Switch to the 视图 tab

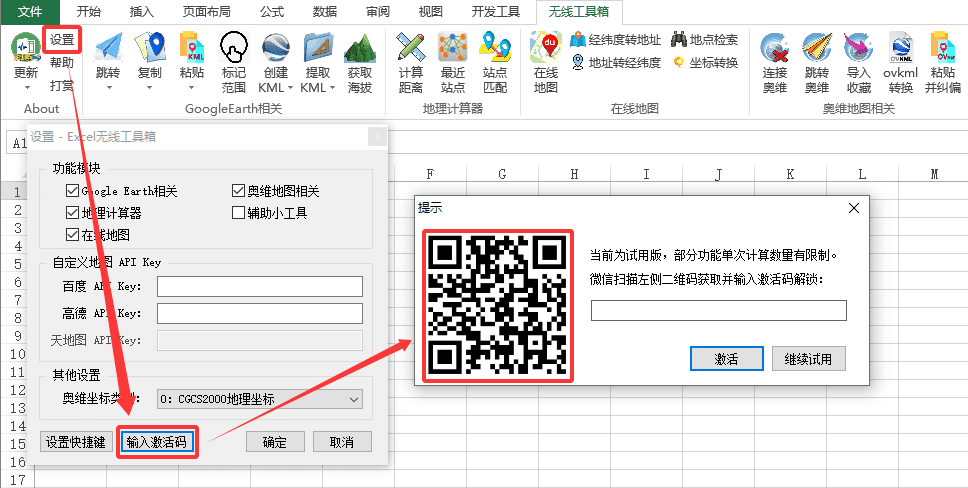(430, 12)
